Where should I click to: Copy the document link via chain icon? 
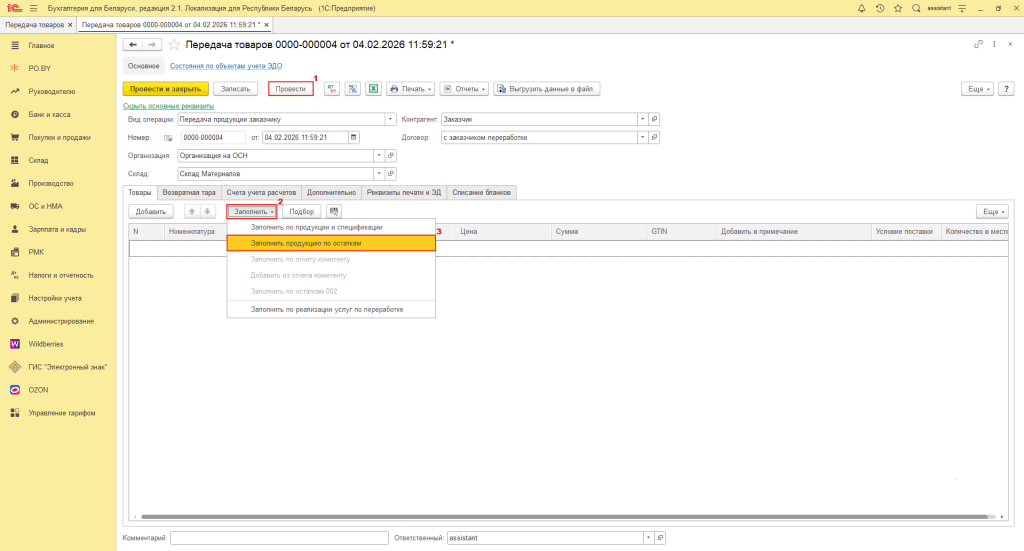[977, 45]
